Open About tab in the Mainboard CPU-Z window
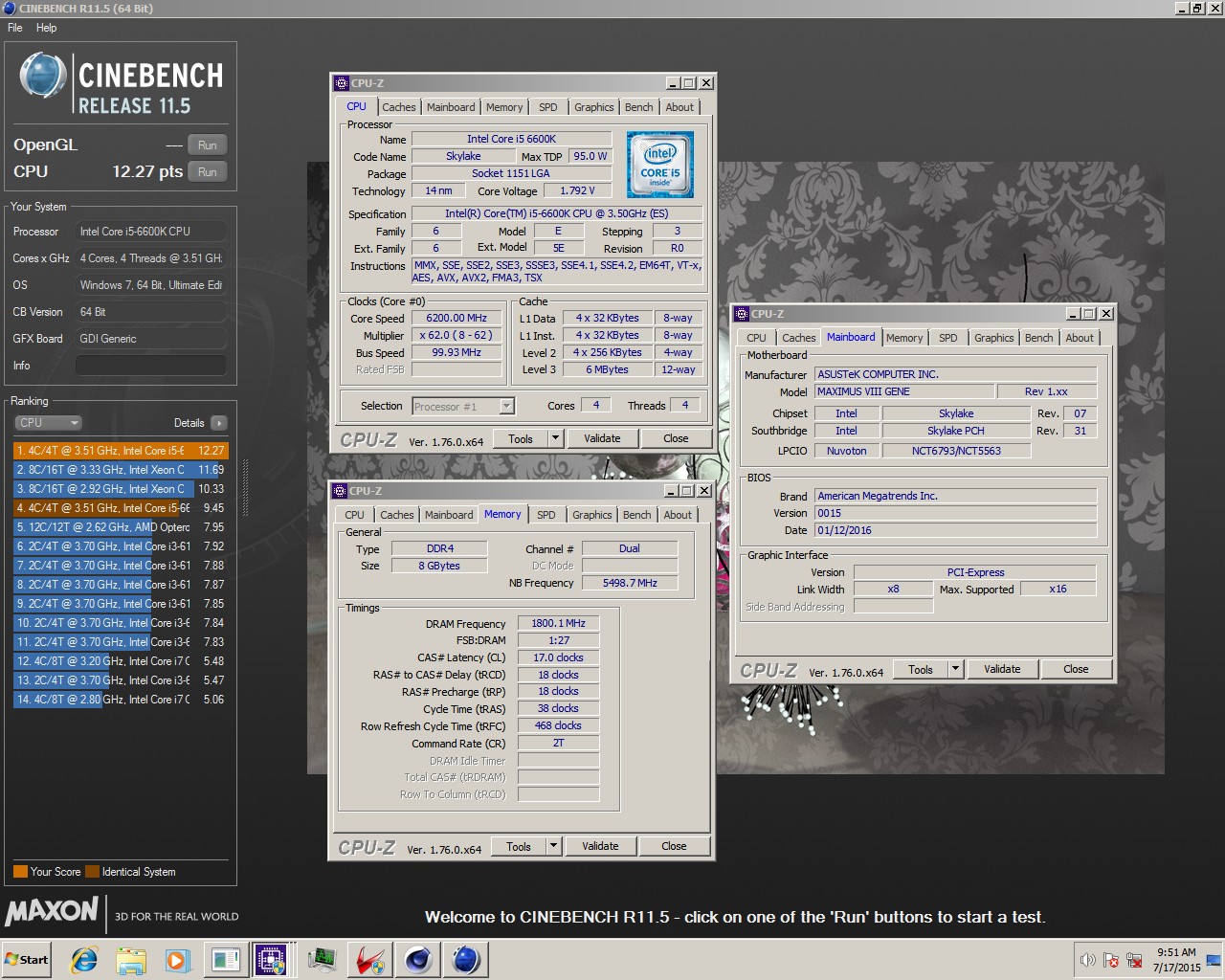Screen dimensions: 1225x980 point(1080,338)
